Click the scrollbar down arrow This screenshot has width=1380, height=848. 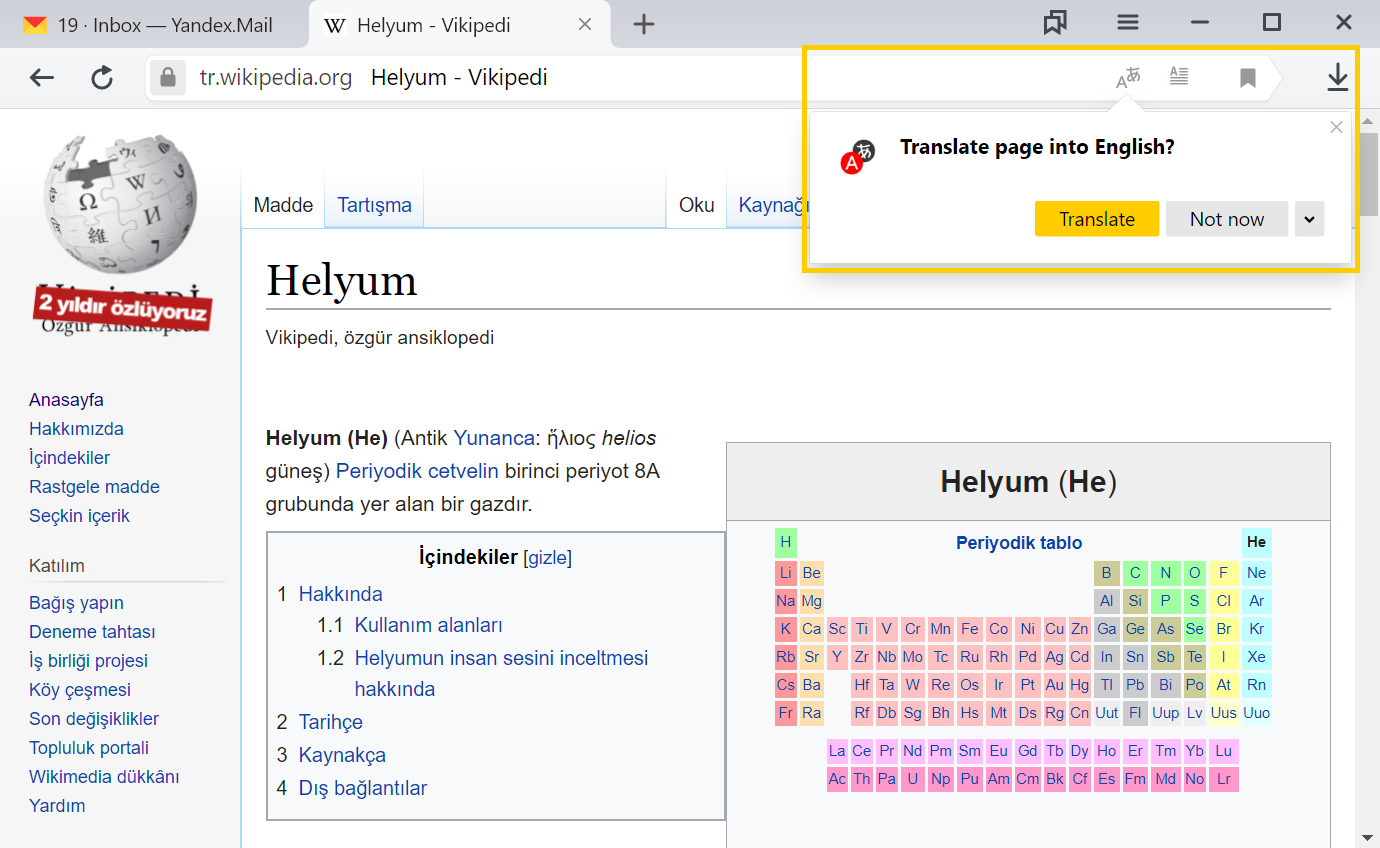coord(1369,836)
